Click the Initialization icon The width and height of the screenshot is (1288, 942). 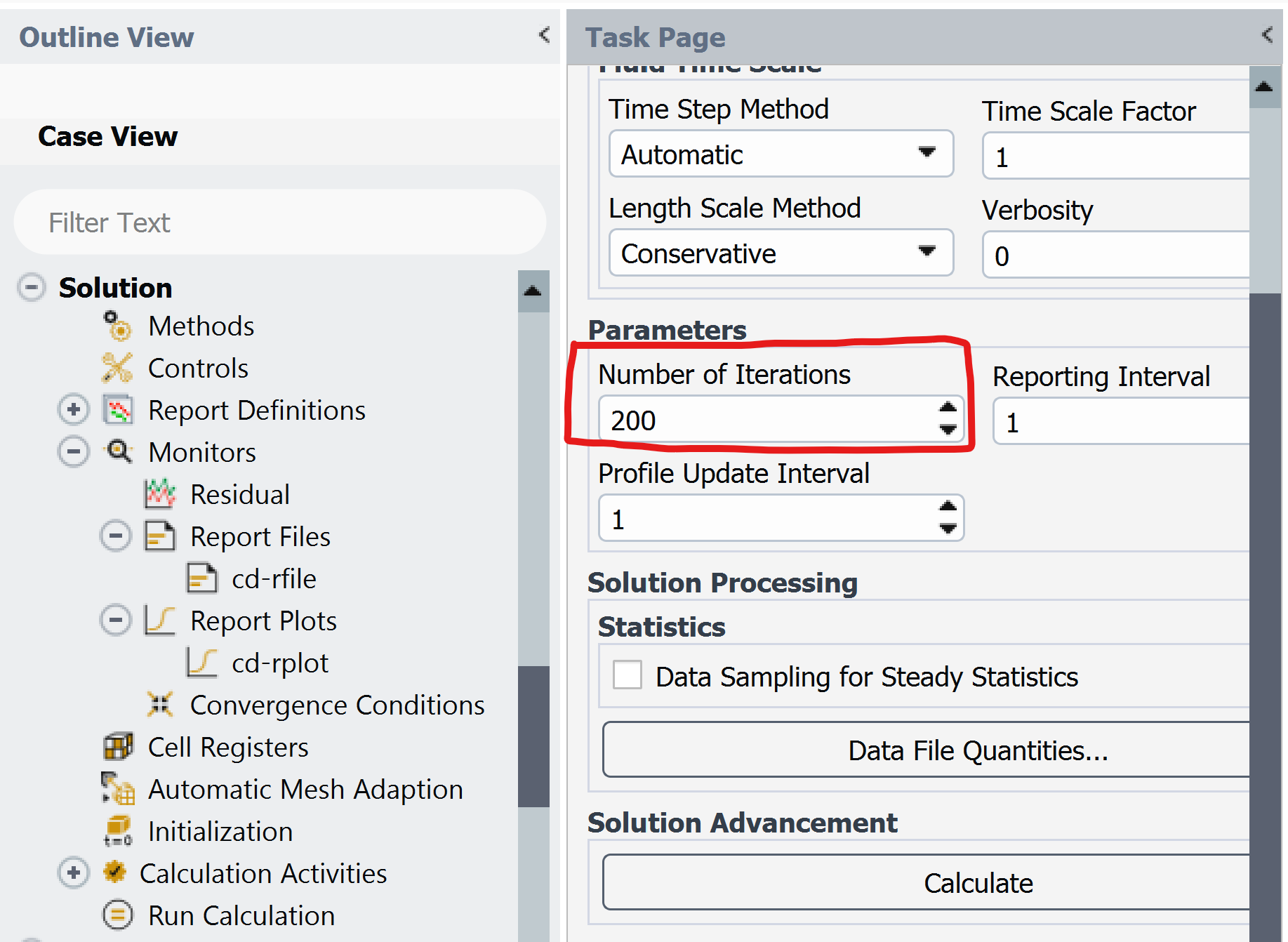click(118, 831)
